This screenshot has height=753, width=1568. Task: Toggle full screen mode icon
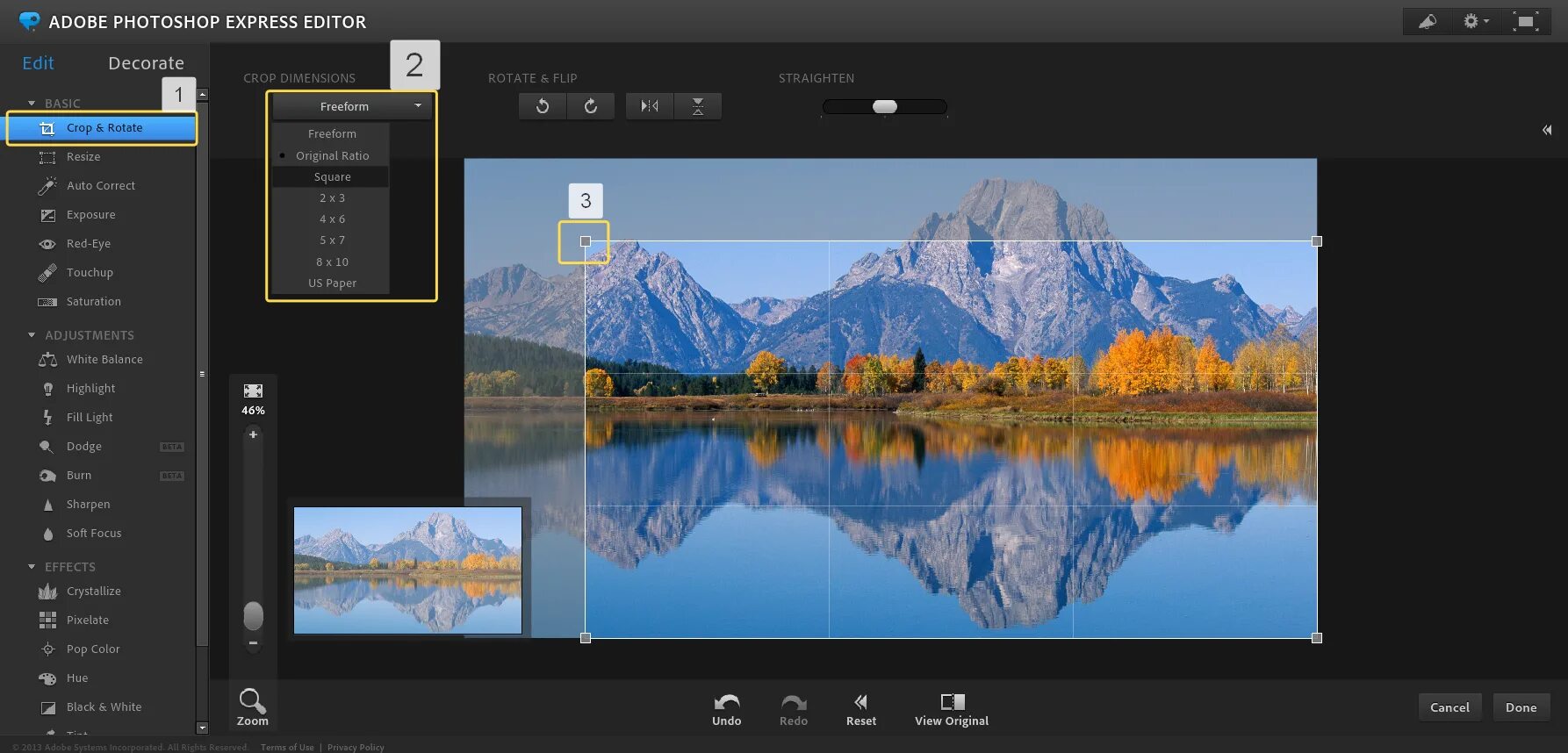(1527, 22)
